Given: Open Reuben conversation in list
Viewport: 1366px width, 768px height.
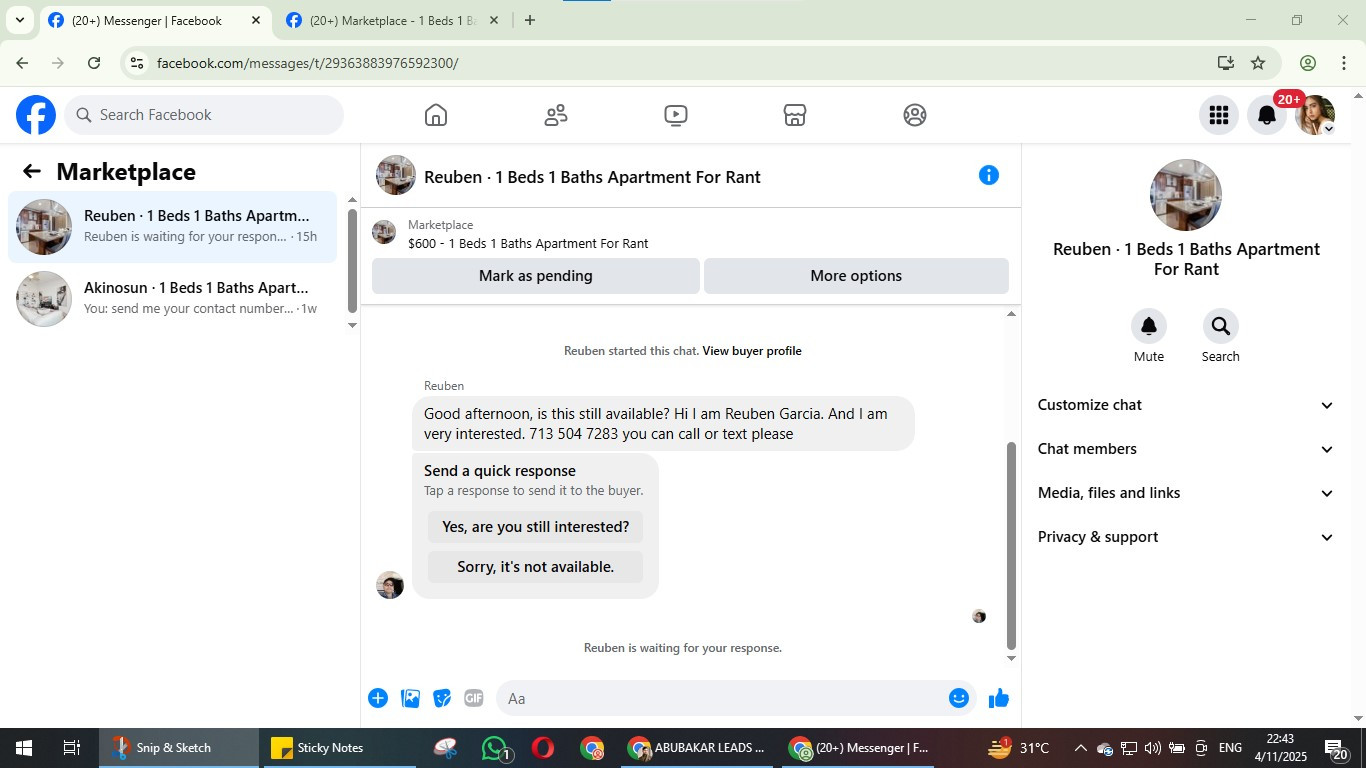Looking at the screenshot, I should pyautogui.click(x=173, y=227).
